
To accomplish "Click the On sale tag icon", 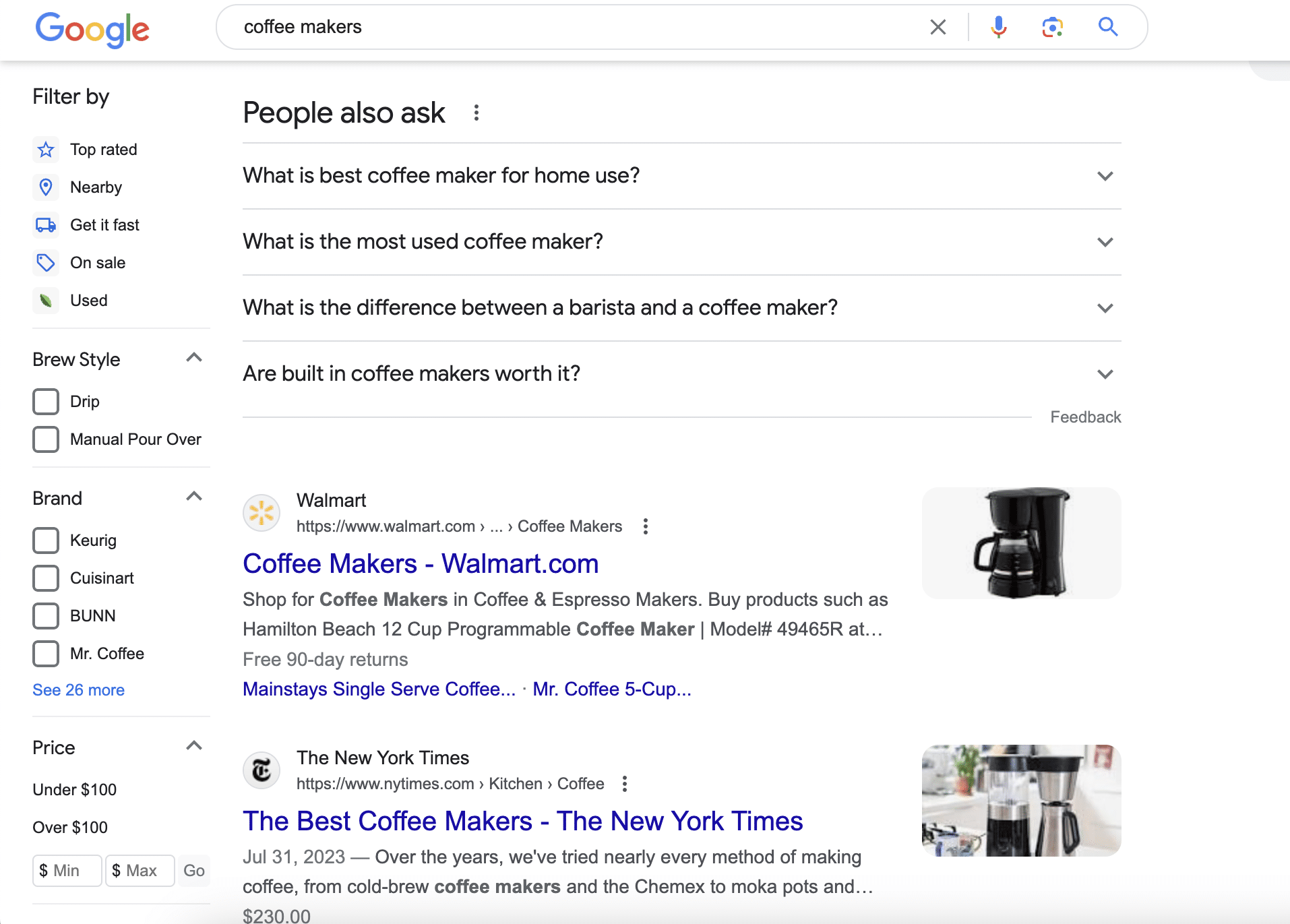I will tap(46, 263).
